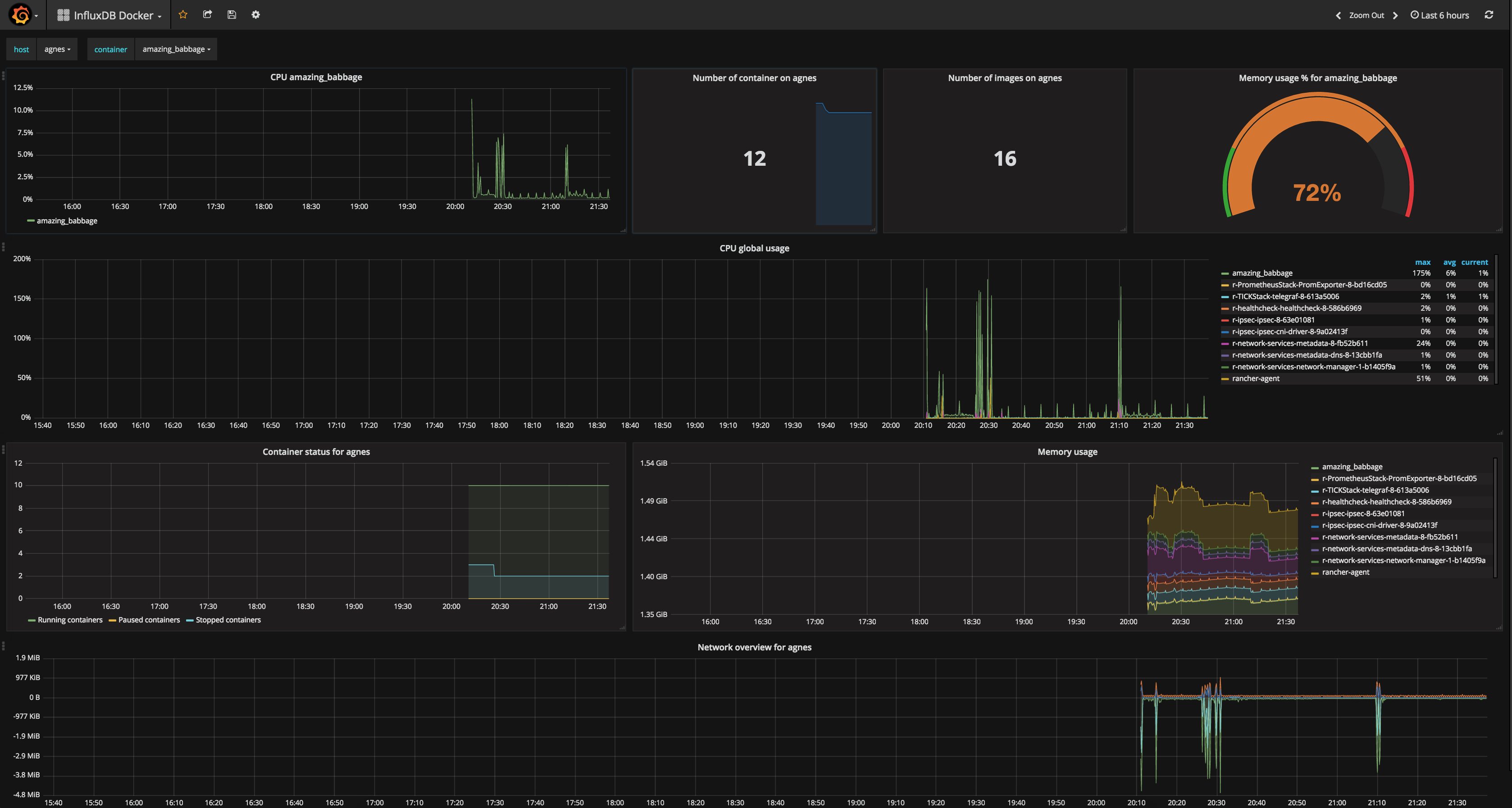The image size is (1512, 808).
Task: Toggle Paused containers legend series
Action: (x=149, y=620)
